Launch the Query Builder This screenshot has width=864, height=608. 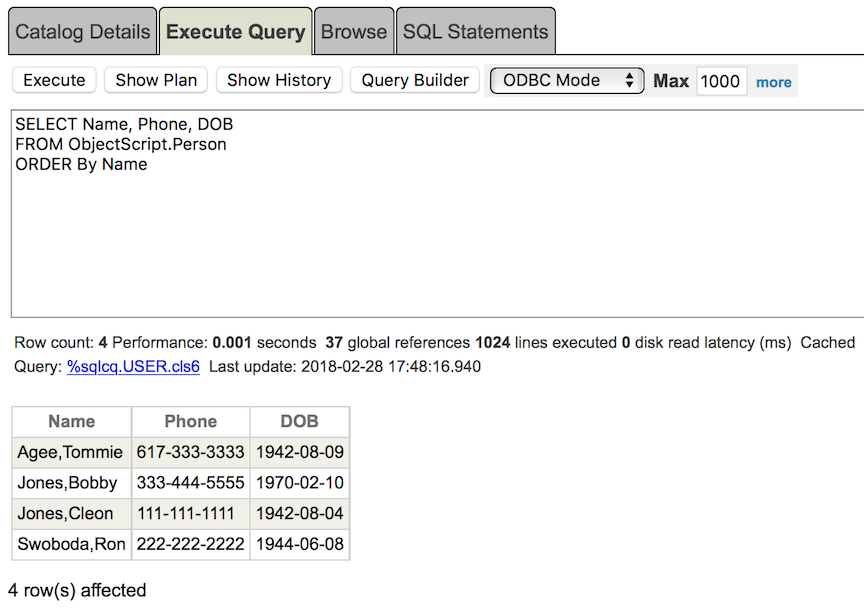click(x=414, y=81)
